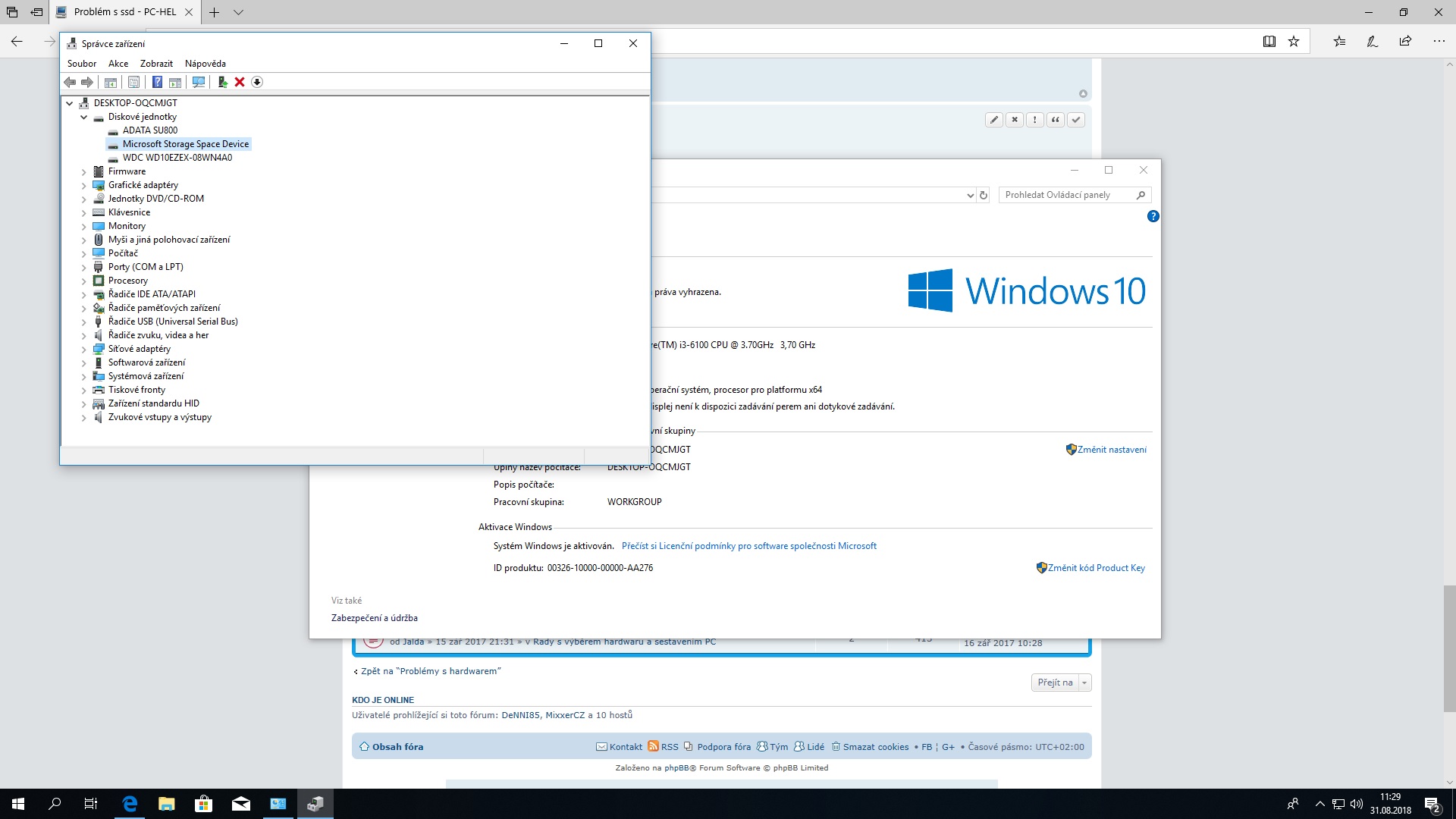Click the Prohledat Ovládací panely search field

1065,195
